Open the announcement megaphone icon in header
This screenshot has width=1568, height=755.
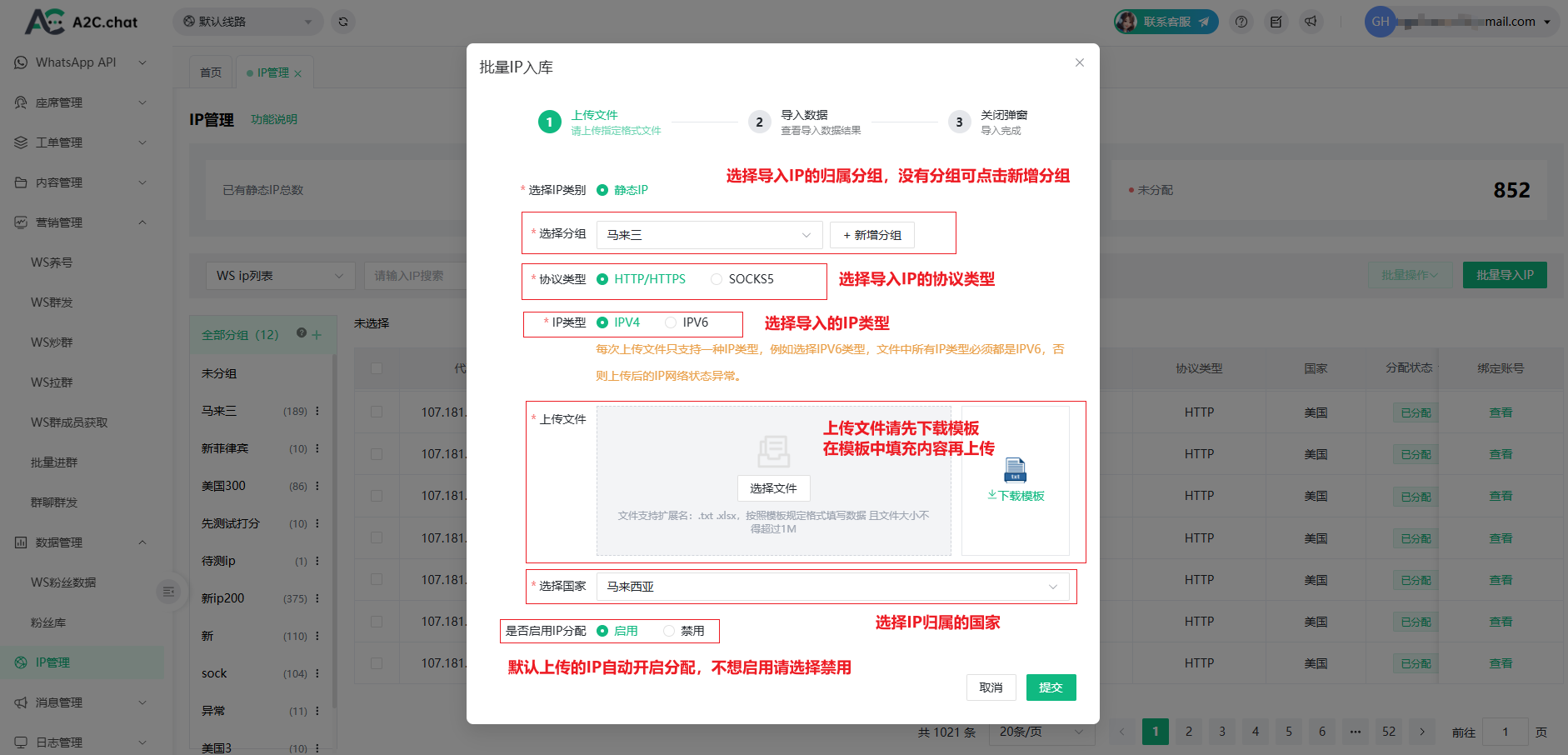(1311, 22)
